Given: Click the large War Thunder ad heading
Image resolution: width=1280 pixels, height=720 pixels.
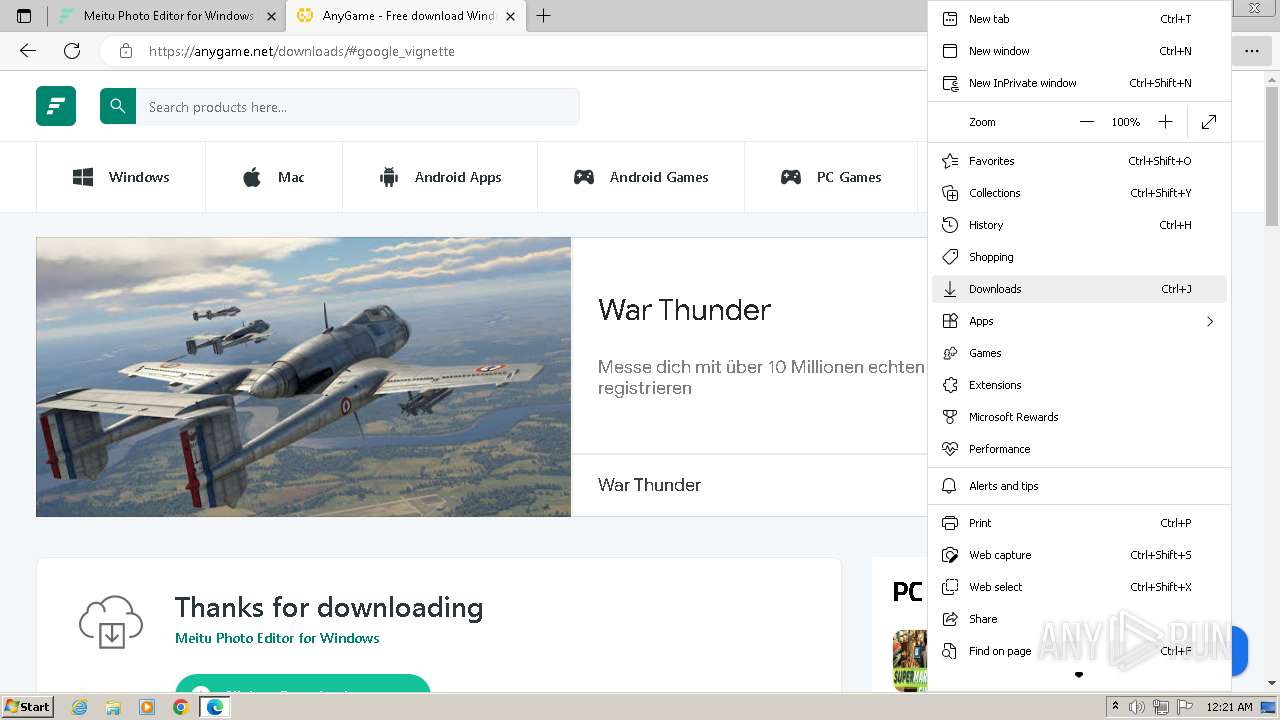Looking at the screenshot, I should tap(684, 310).
